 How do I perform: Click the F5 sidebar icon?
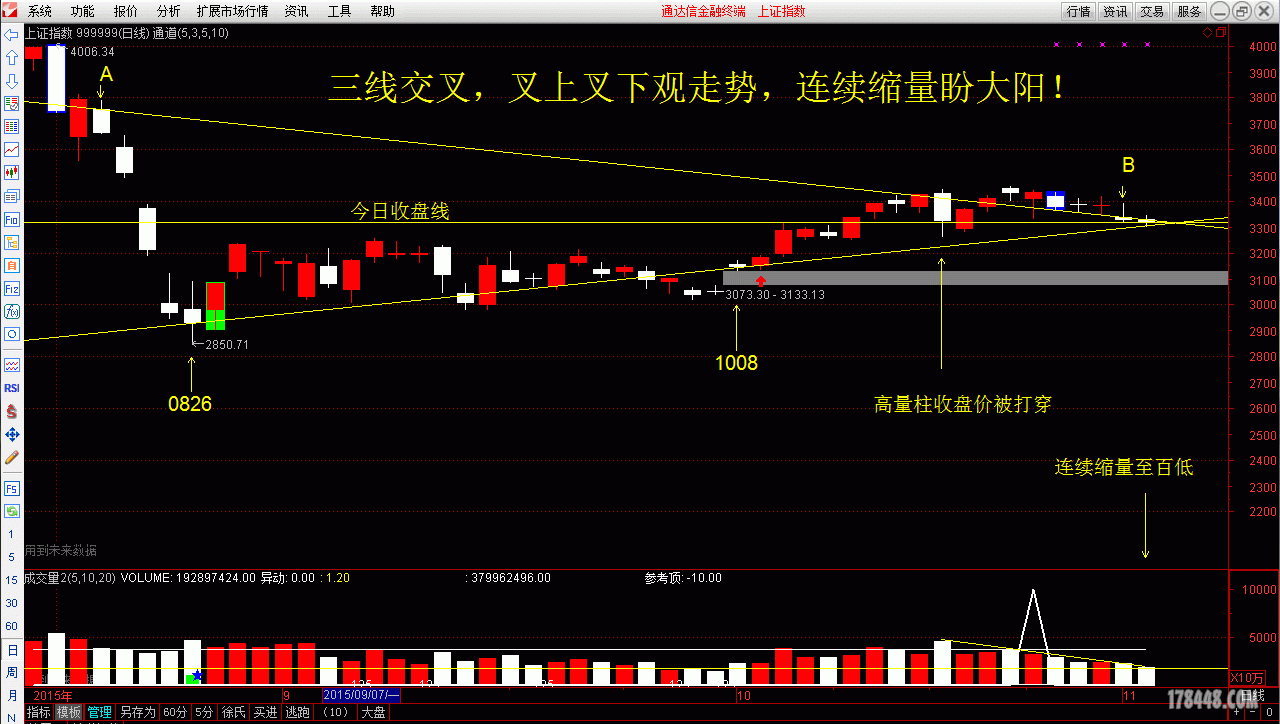point(12,489)
